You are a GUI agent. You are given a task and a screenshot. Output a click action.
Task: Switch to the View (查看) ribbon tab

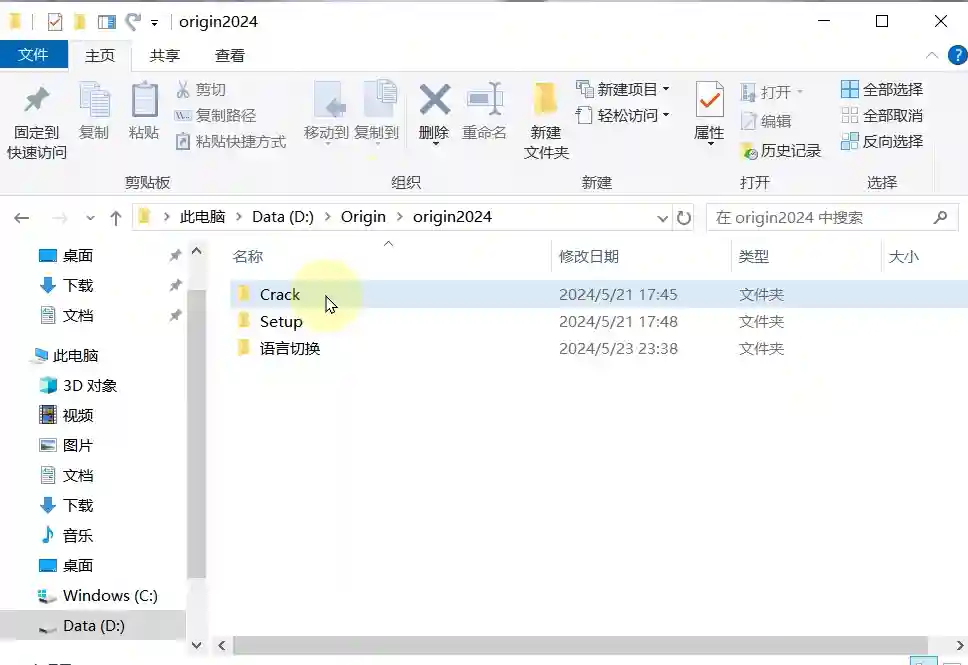pyautogui.click(x=230, y=56)
